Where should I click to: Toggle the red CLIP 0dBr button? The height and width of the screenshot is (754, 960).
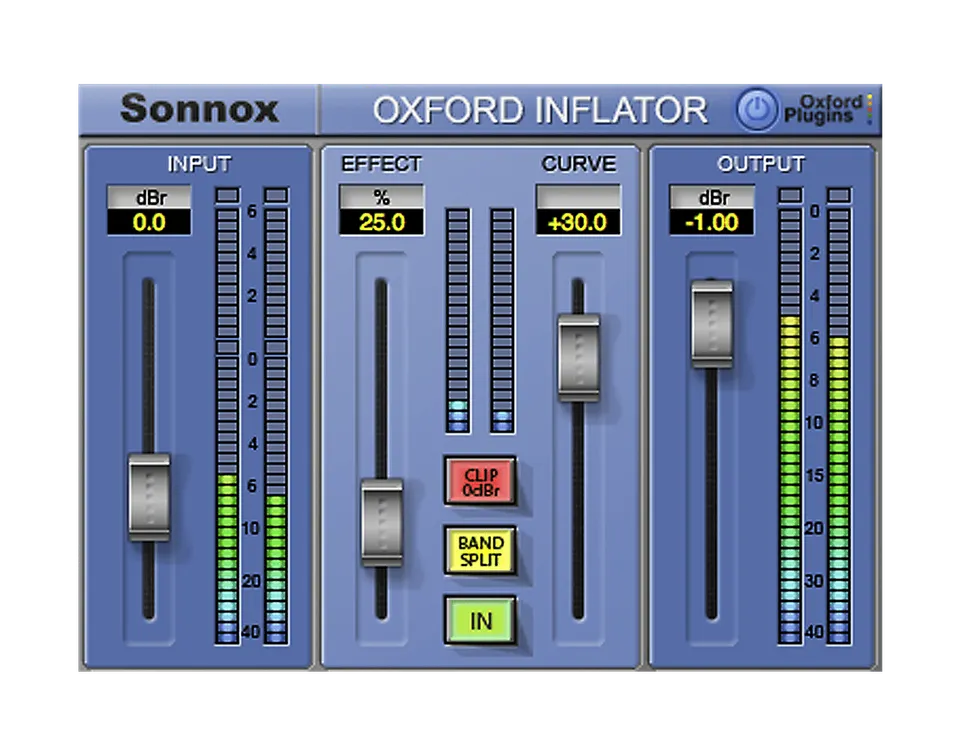[481, 482]
